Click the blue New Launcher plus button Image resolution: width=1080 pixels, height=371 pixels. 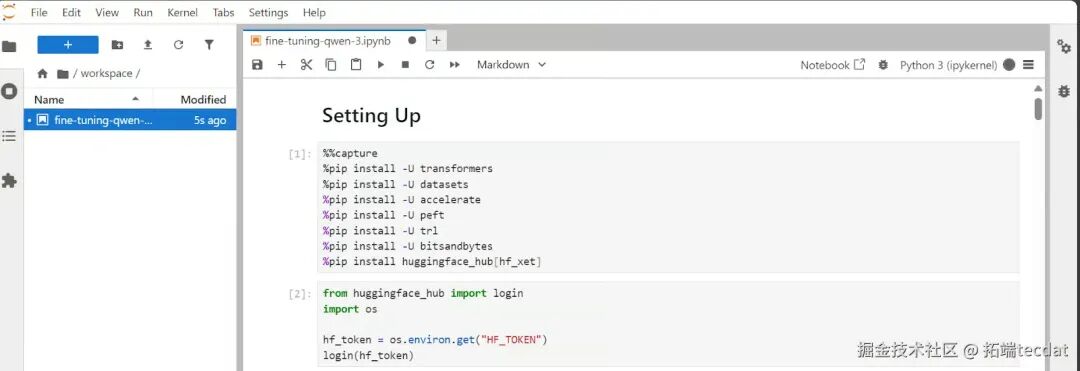[68, 45]
